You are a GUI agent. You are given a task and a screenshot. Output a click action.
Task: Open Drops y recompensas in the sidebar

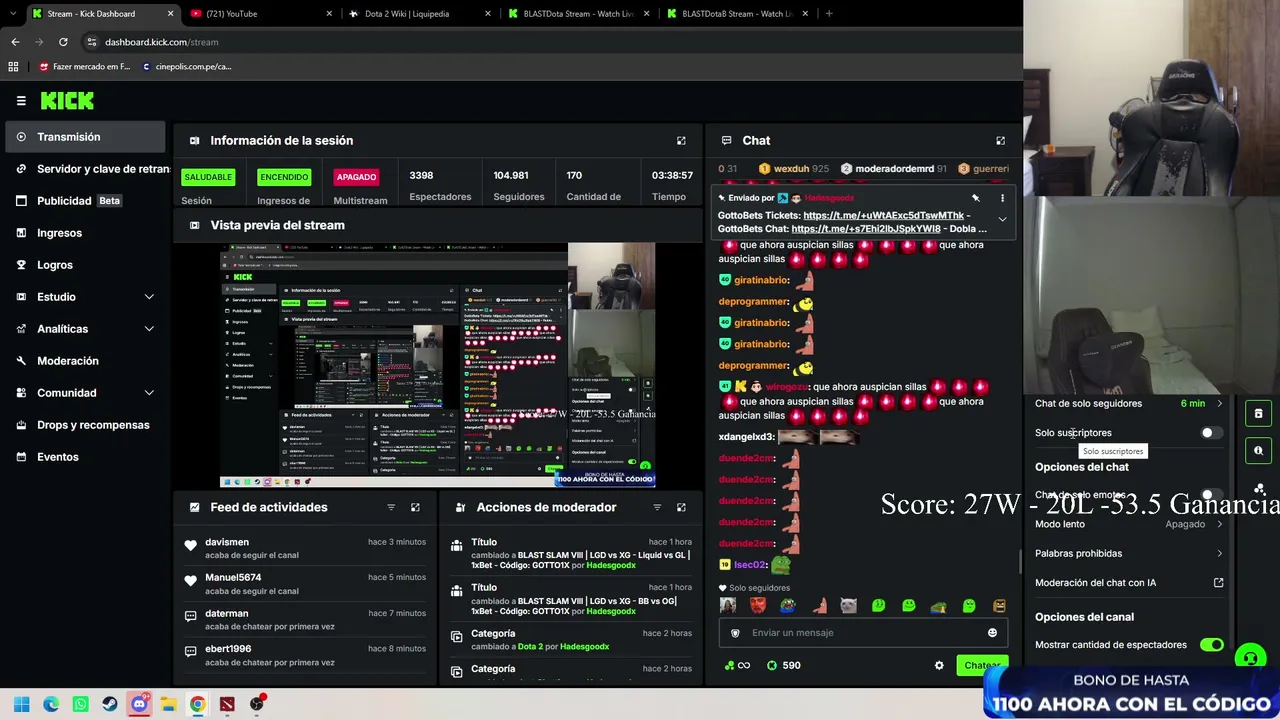(x=85, y=425)
